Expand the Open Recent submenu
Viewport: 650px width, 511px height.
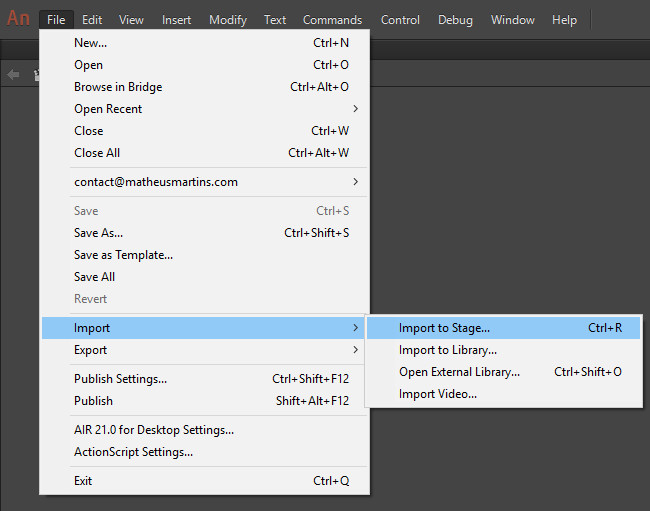pyautogui.click(x=206, y=109)
